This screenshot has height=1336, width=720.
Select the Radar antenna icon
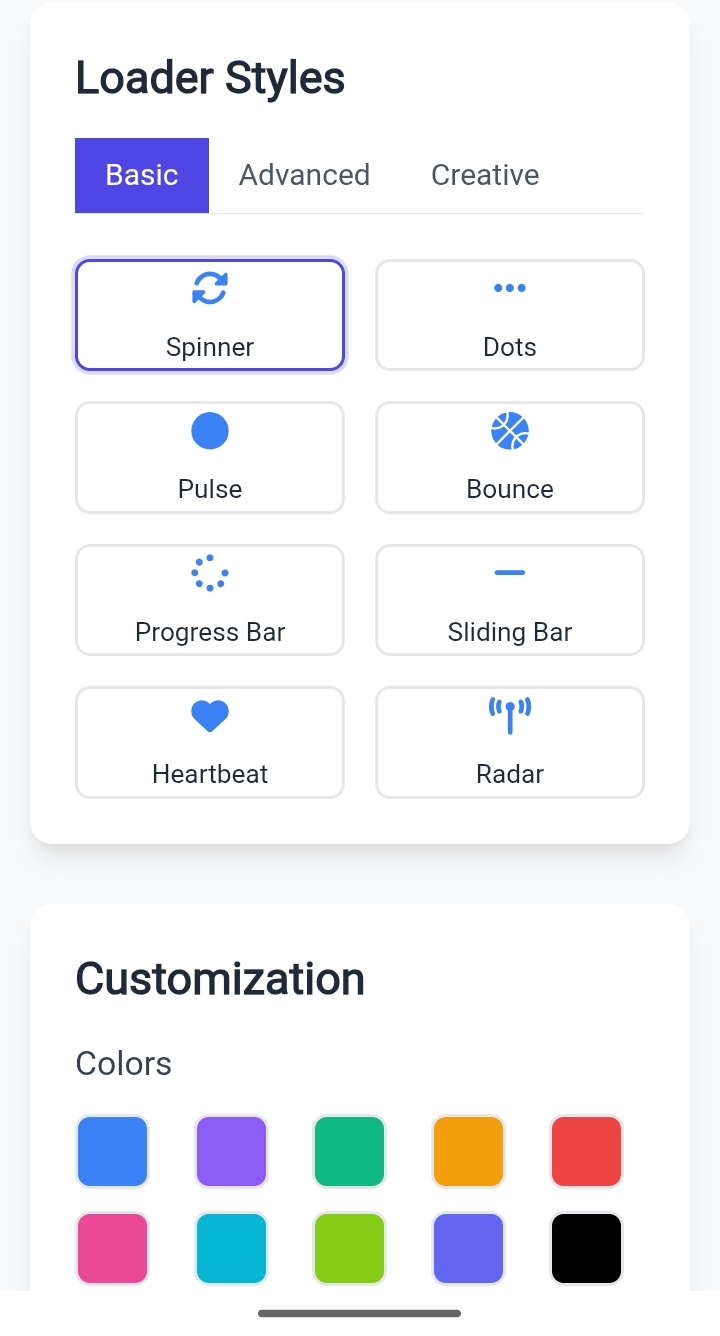point(510,716)
